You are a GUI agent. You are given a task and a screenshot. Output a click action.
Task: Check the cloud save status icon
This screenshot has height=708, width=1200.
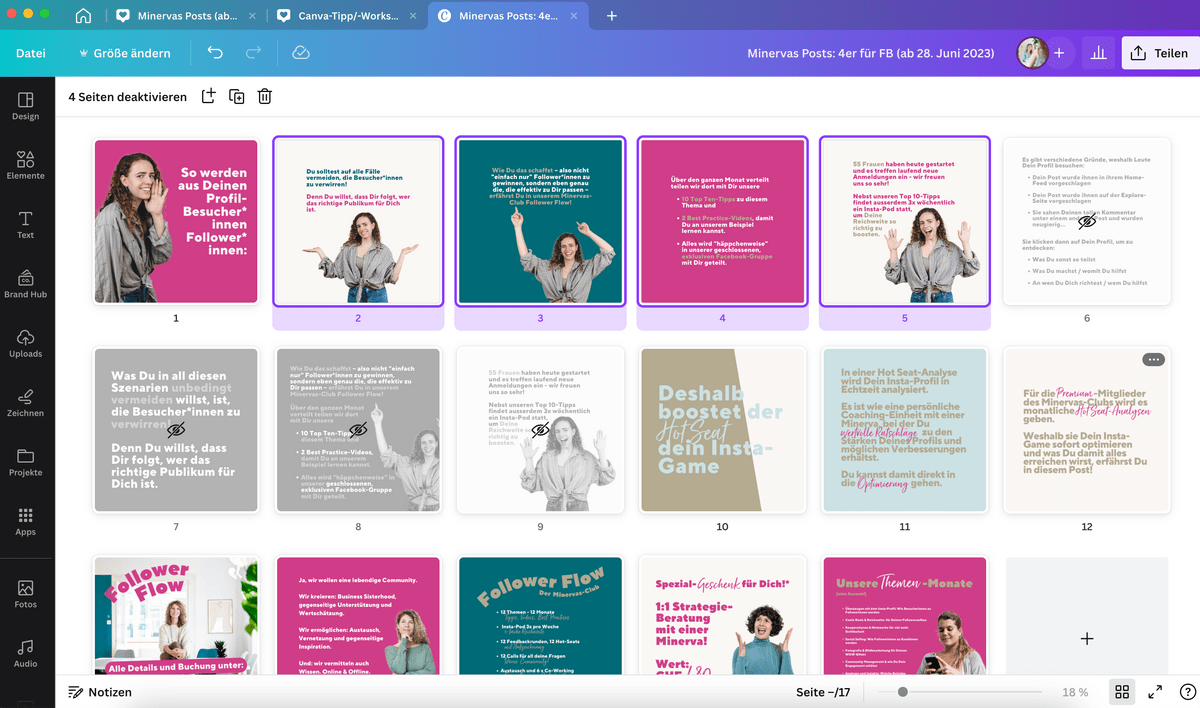(300, 53)
